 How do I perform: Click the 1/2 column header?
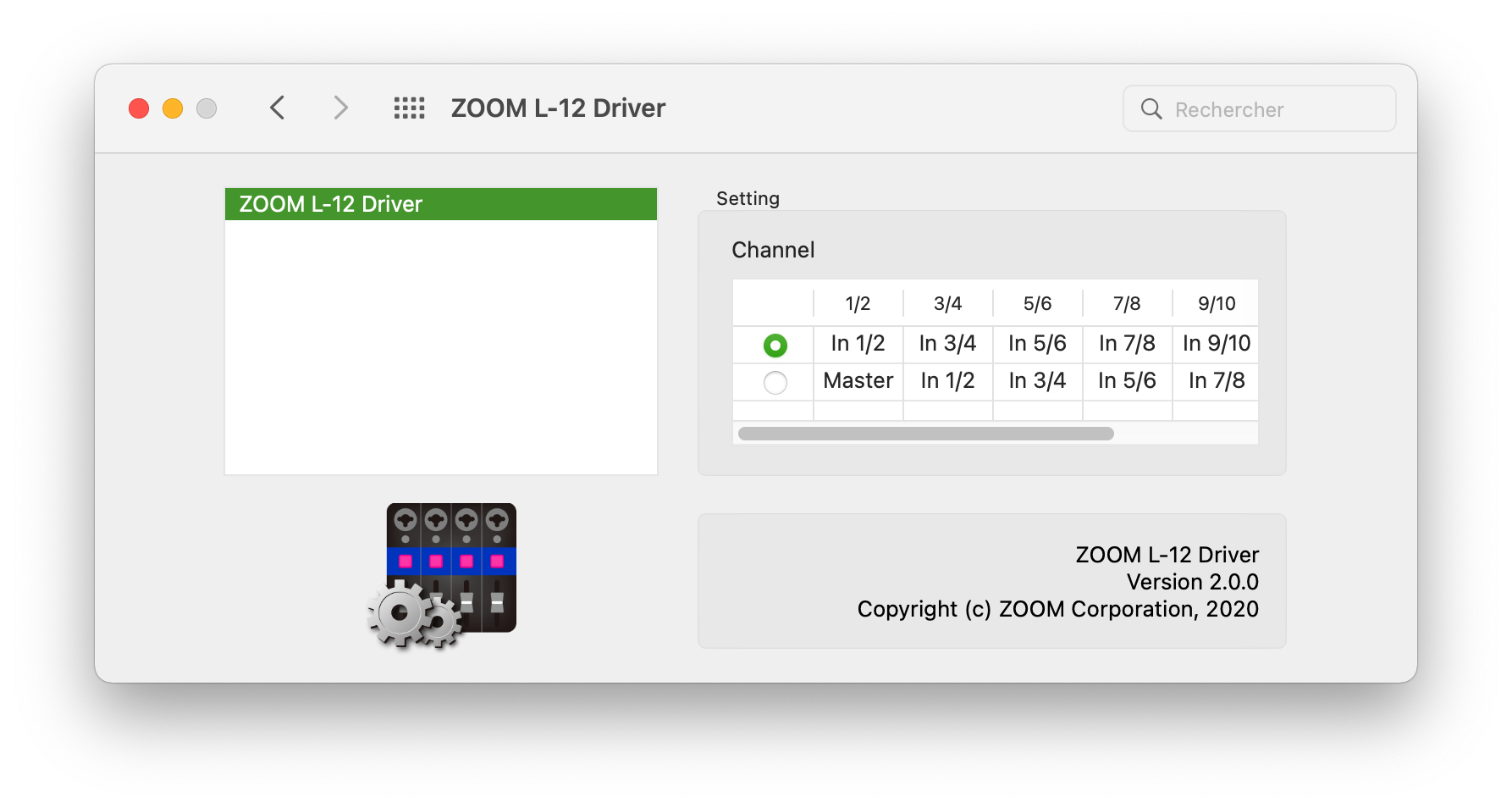pyautogui.click(x=858, y=303)
